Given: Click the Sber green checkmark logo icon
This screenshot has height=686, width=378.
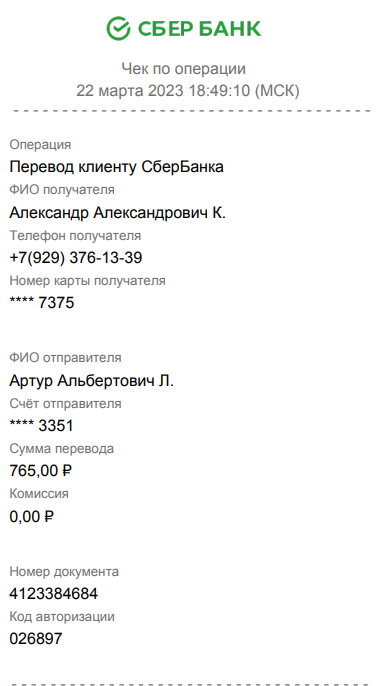Looking at the screenshot, I should [x=118, y=28].
